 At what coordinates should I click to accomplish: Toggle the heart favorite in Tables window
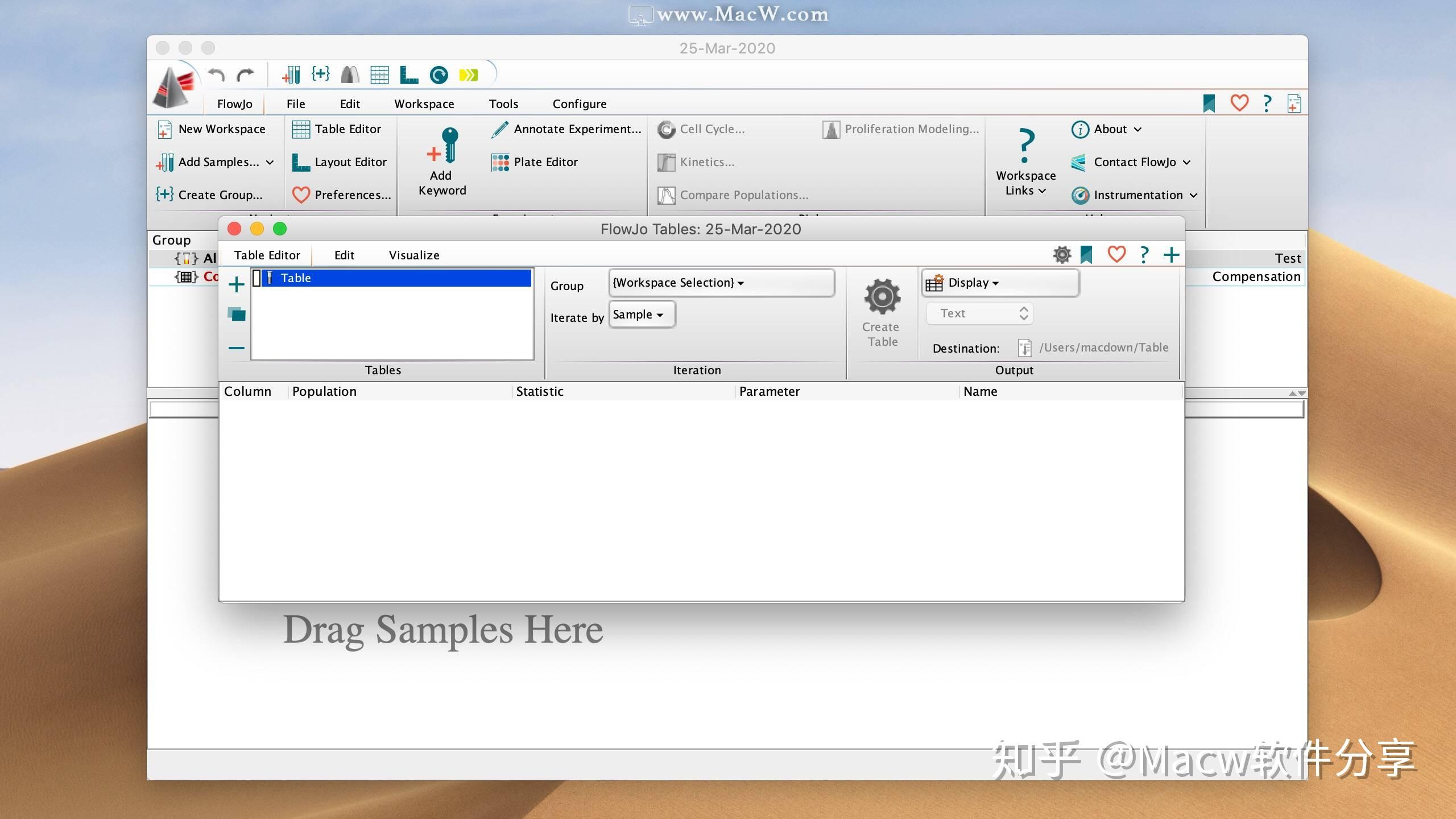coord(1116,254)
